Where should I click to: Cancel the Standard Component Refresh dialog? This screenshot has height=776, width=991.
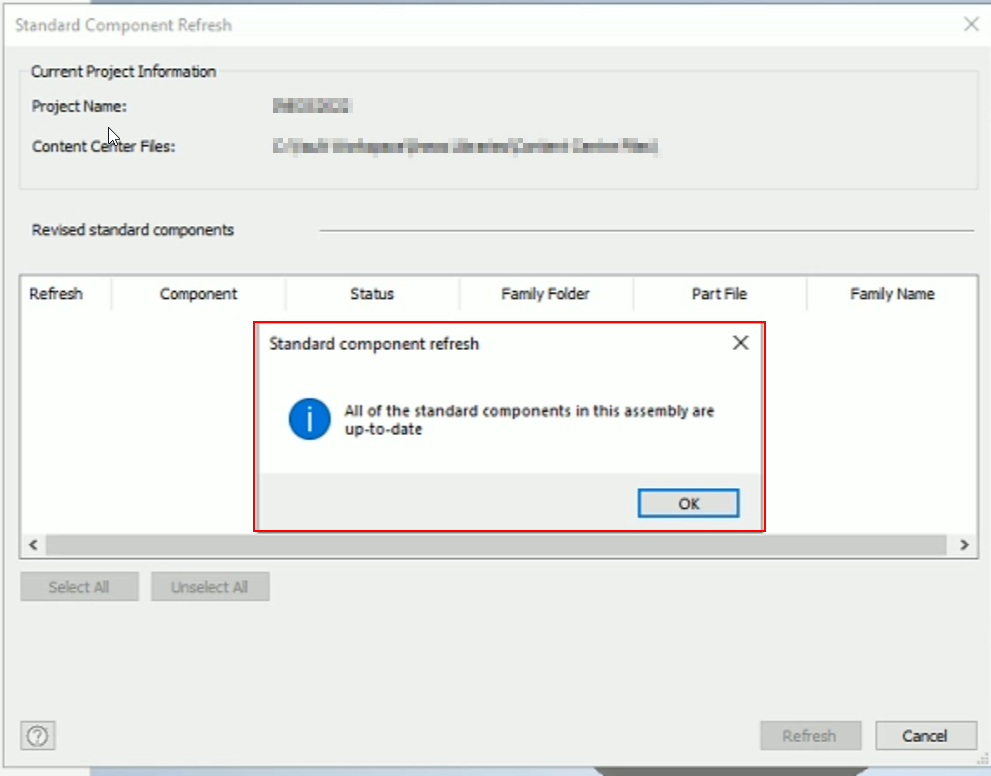[x=925, y=735]
